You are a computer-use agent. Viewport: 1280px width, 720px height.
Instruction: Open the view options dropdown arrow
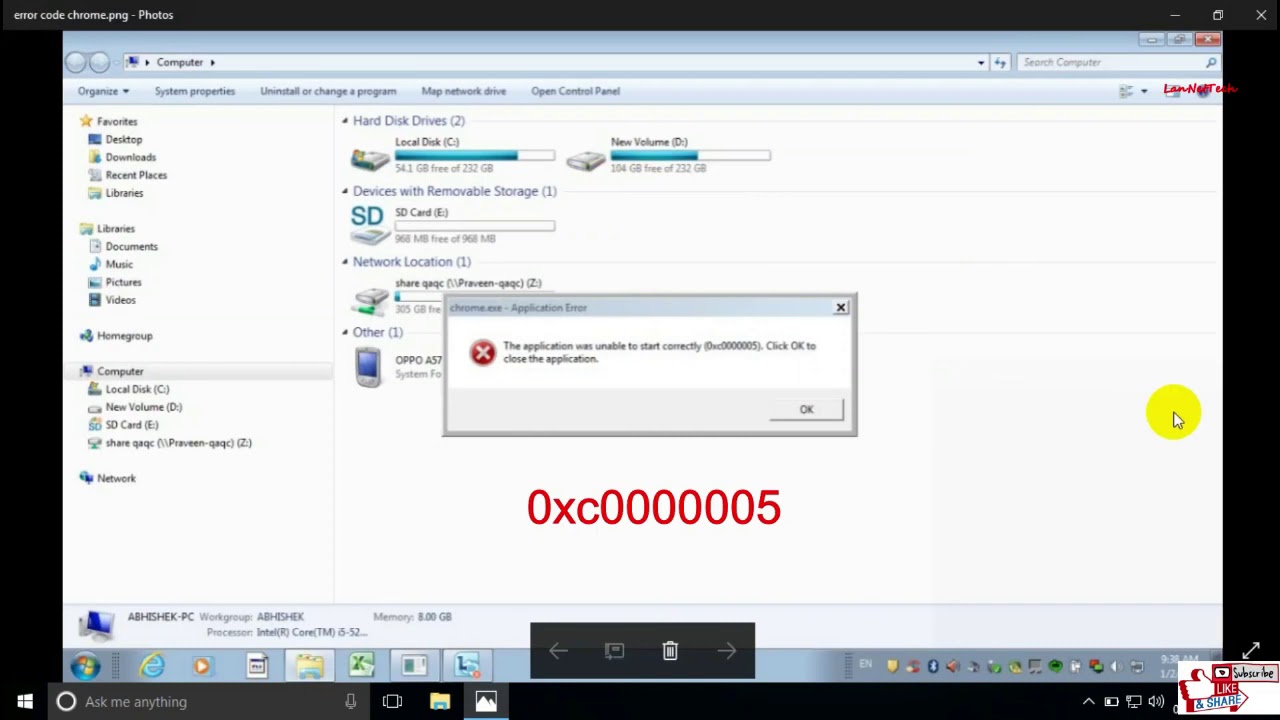[1144, 91]
